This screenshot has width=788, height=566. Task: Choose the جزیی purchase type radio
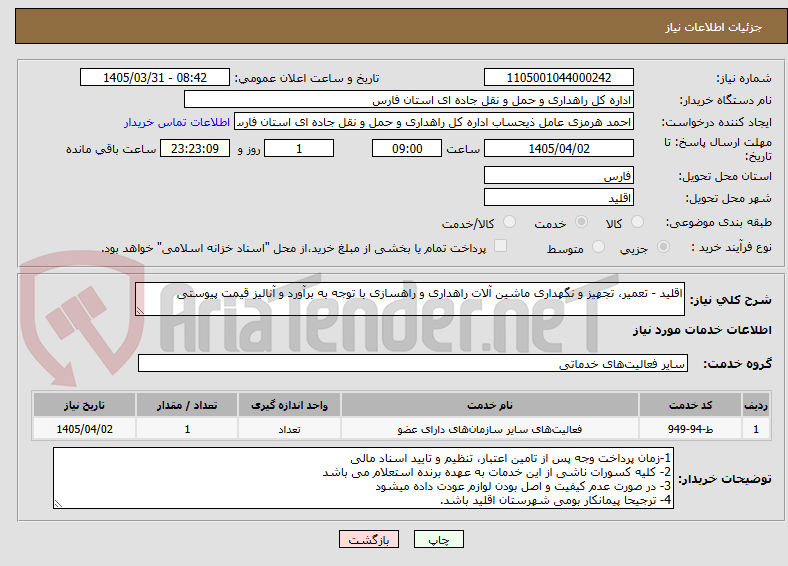[x=663, y=247]
